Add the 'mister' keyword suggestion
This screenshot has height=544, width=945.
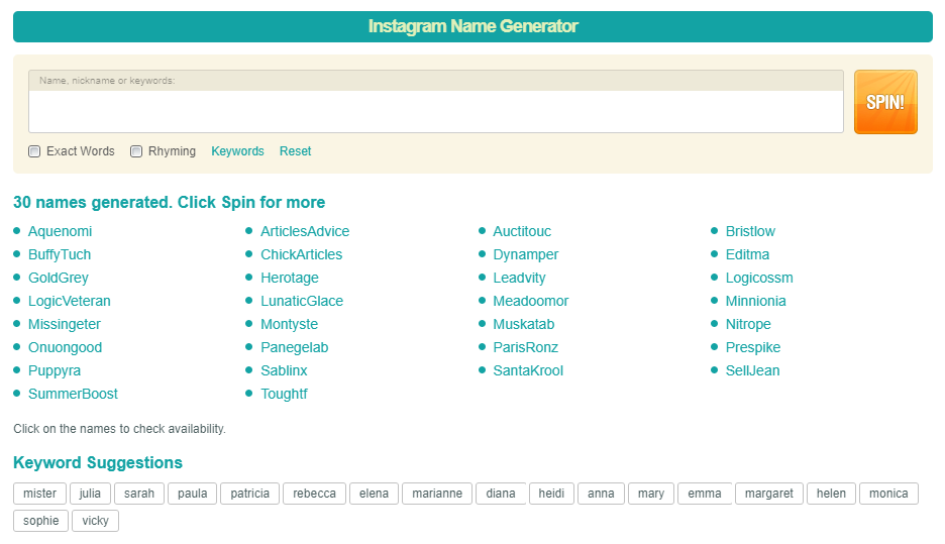click(40, 493)
